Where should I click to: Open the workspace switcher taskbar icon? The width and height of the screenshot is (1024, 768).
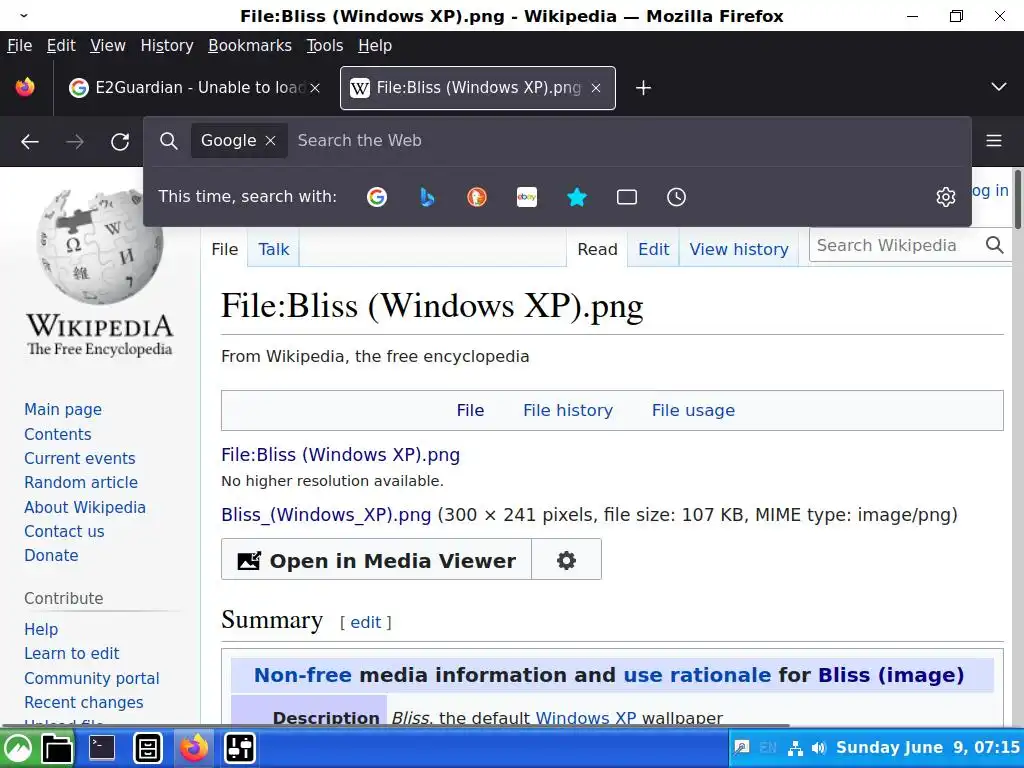(240, 748)
